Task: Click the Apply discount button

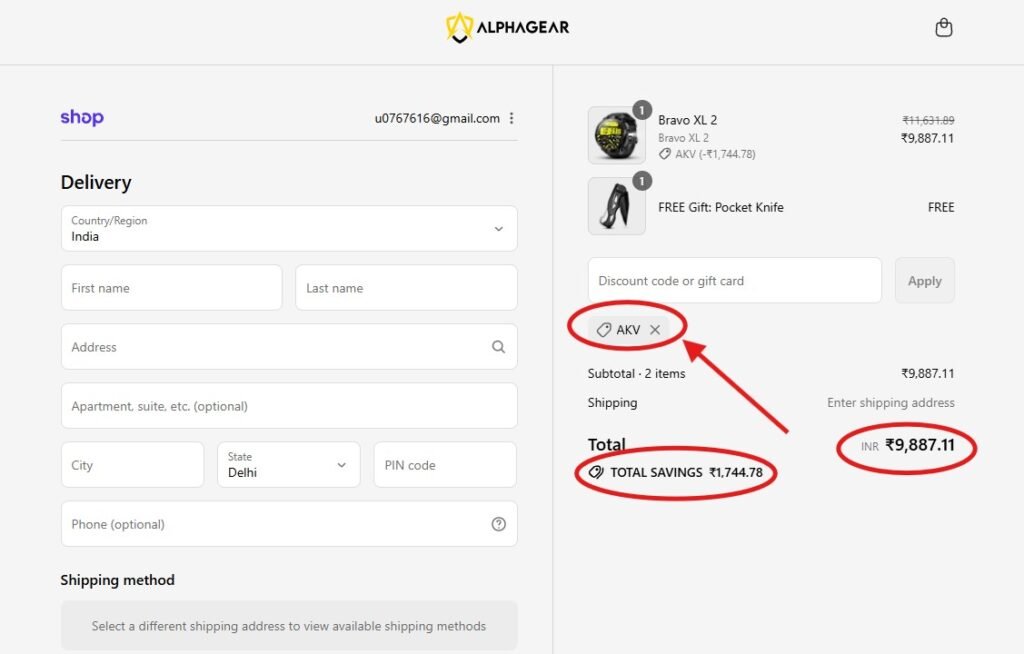Action: pyautogui.click(x=925, y=280)
